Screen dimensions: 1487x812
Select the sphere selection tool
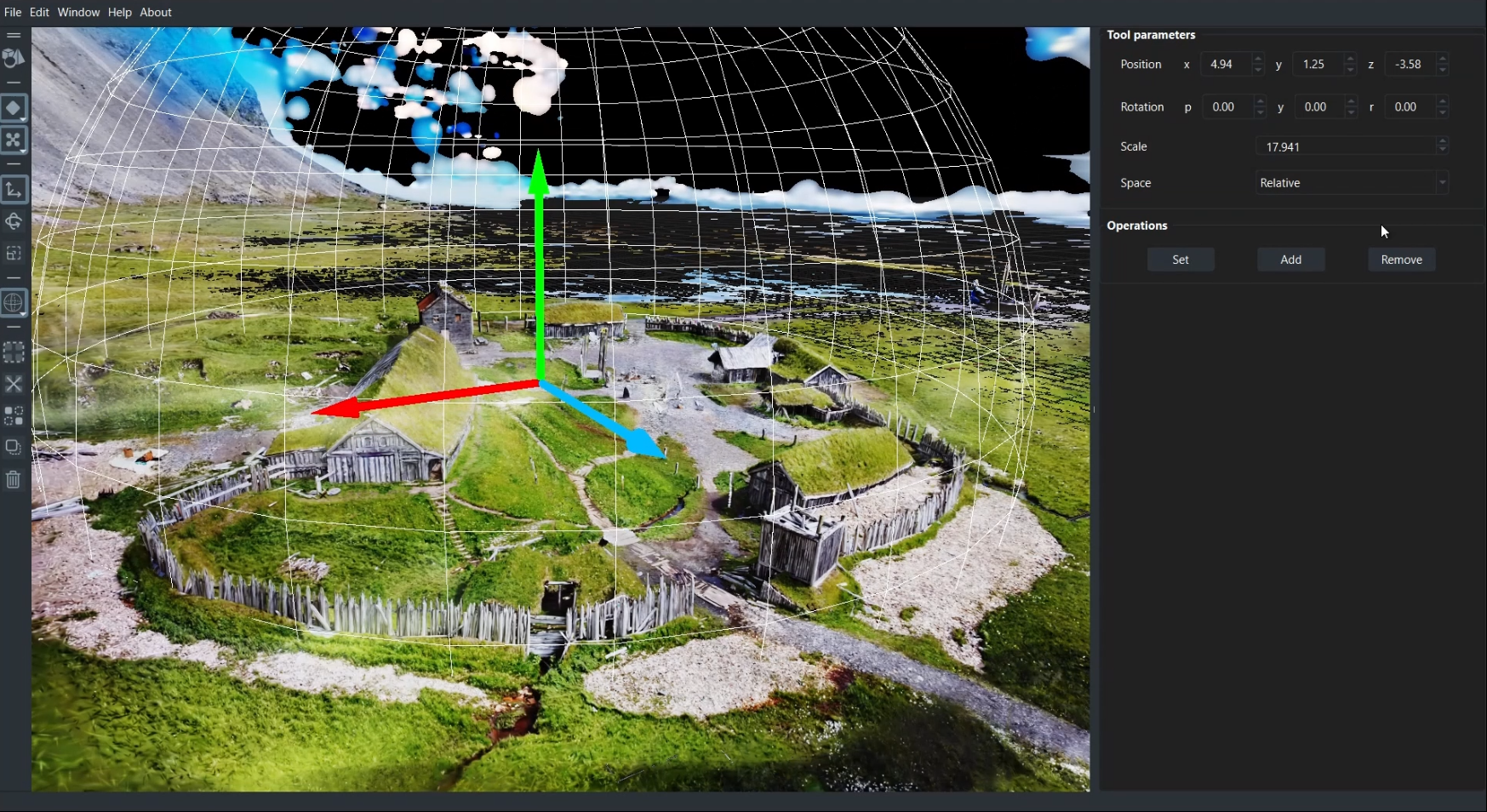pos(14,302)
